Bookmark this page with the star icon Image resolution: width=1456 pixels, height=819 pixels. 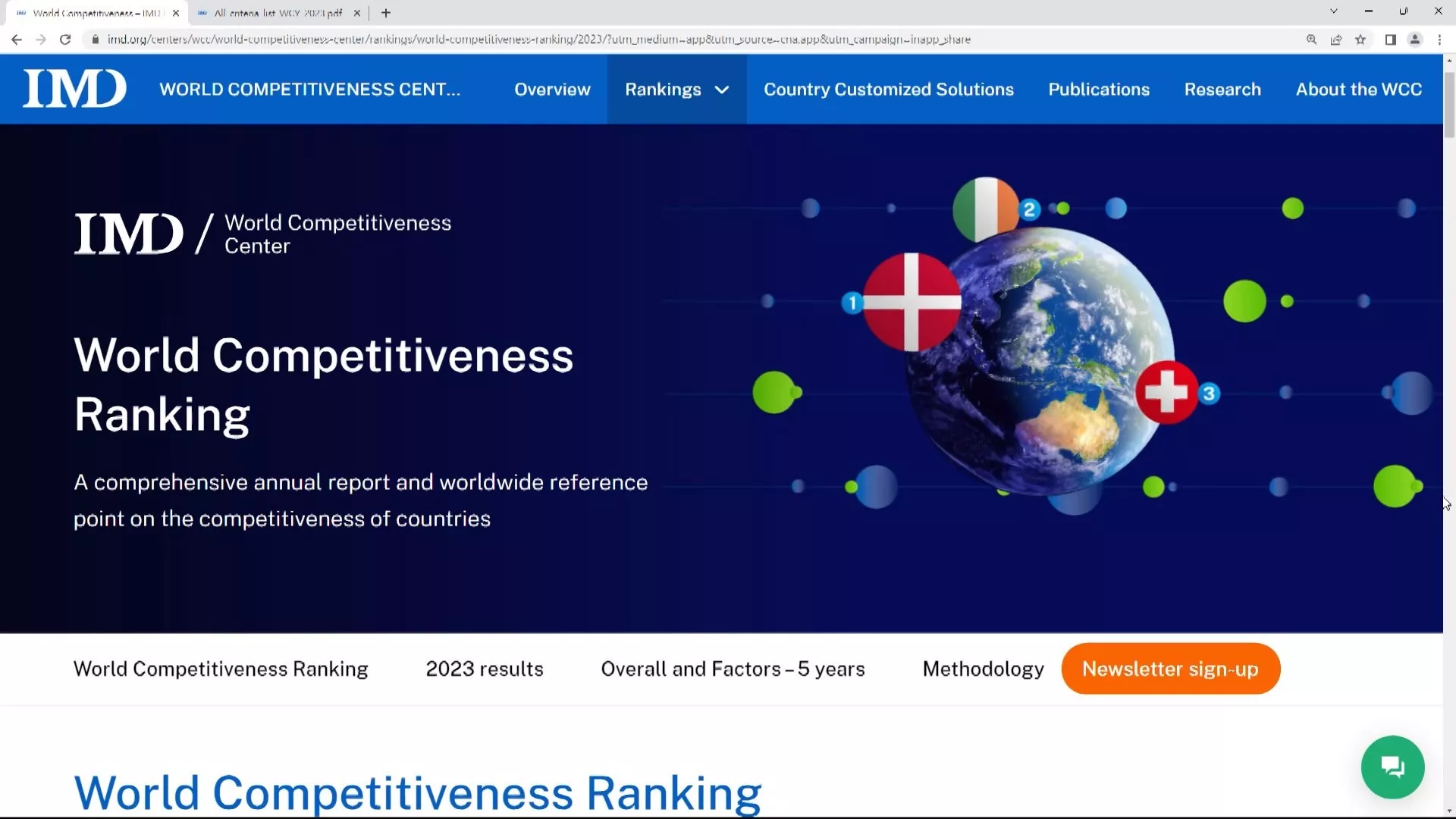[1360, 39]
